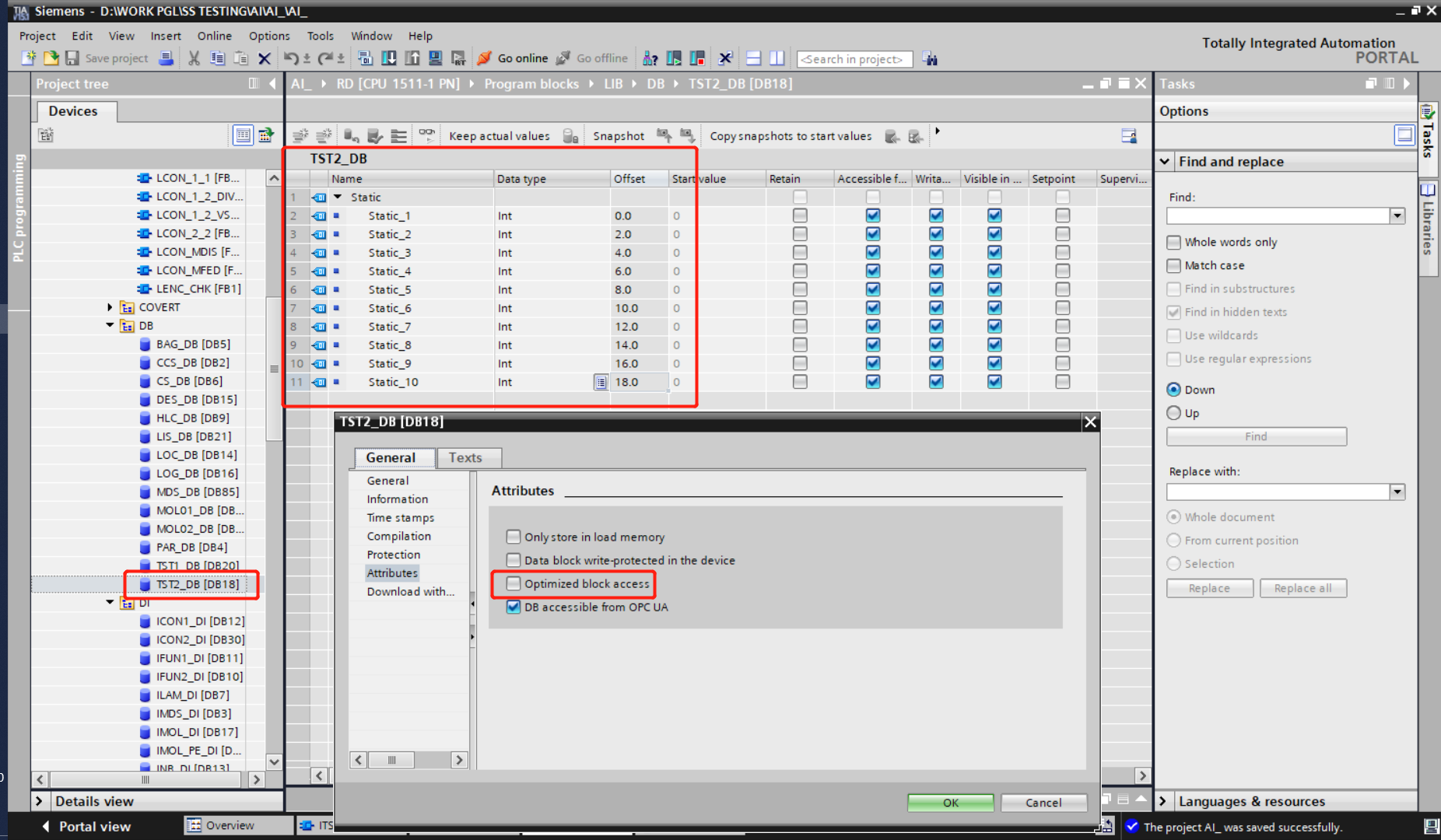Viewport: 1441px width, 840px height.
Task: Click Copy snapshots to start values
Action: pyautogui.click(x=791, y=136)
